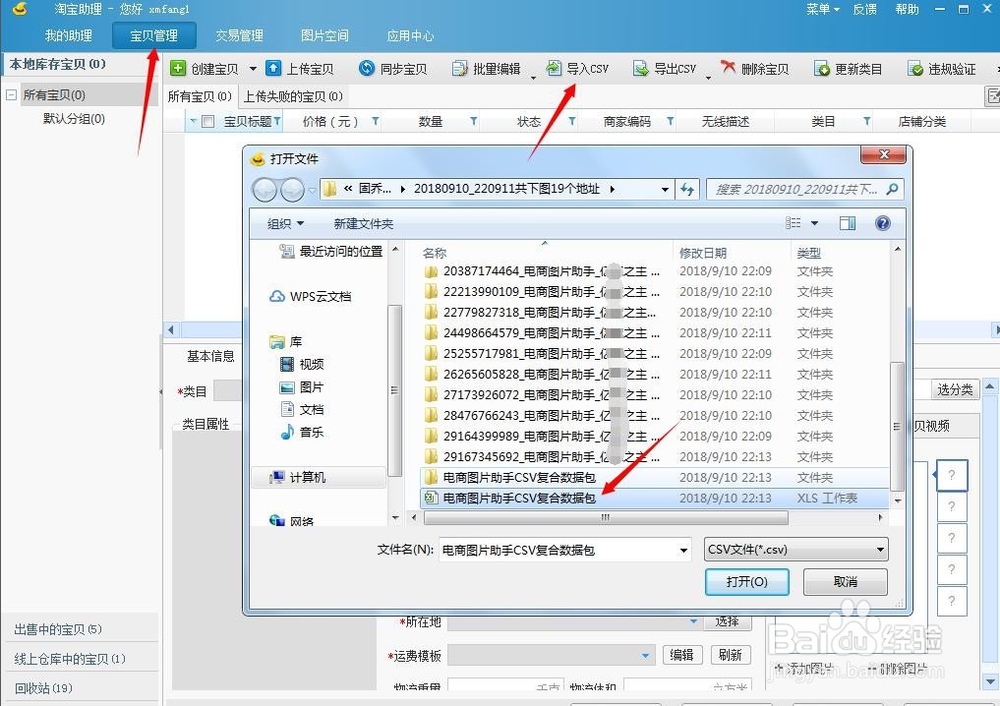
Task: Click the 刷新 button beside 运费模板
Action: click(x=730, y=655)
